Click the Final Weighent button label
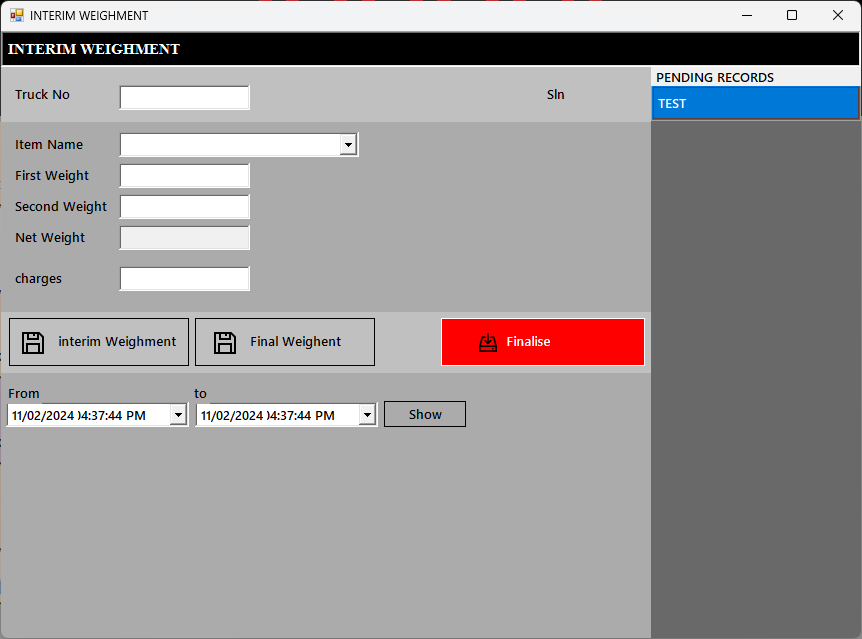This screenshot has height=639, width=862. coord(295,342)
